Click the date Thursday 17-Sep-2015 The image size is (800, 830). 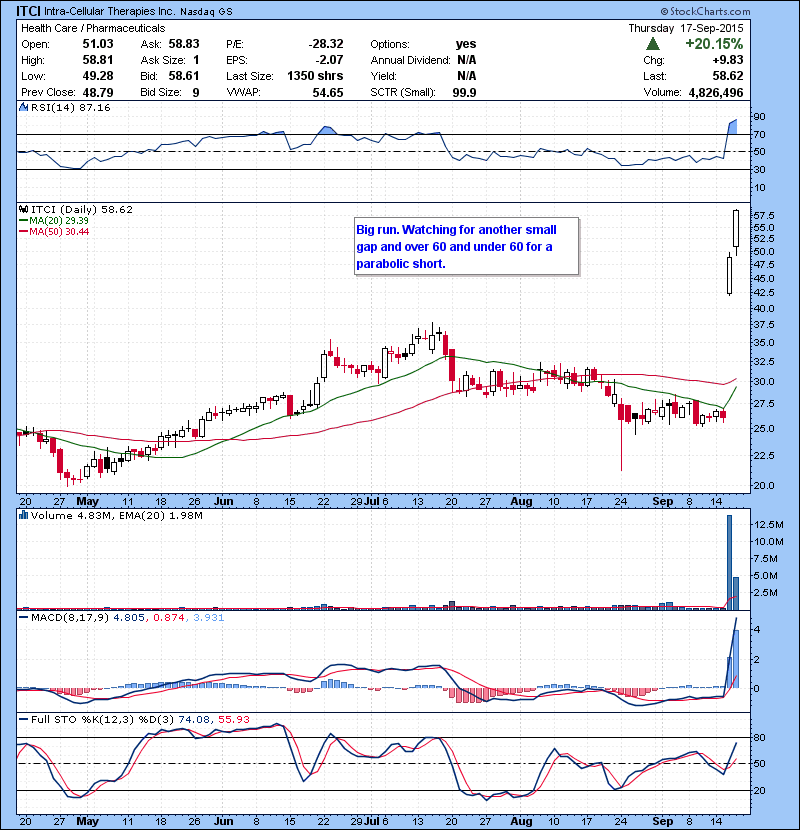click(686, 28)
